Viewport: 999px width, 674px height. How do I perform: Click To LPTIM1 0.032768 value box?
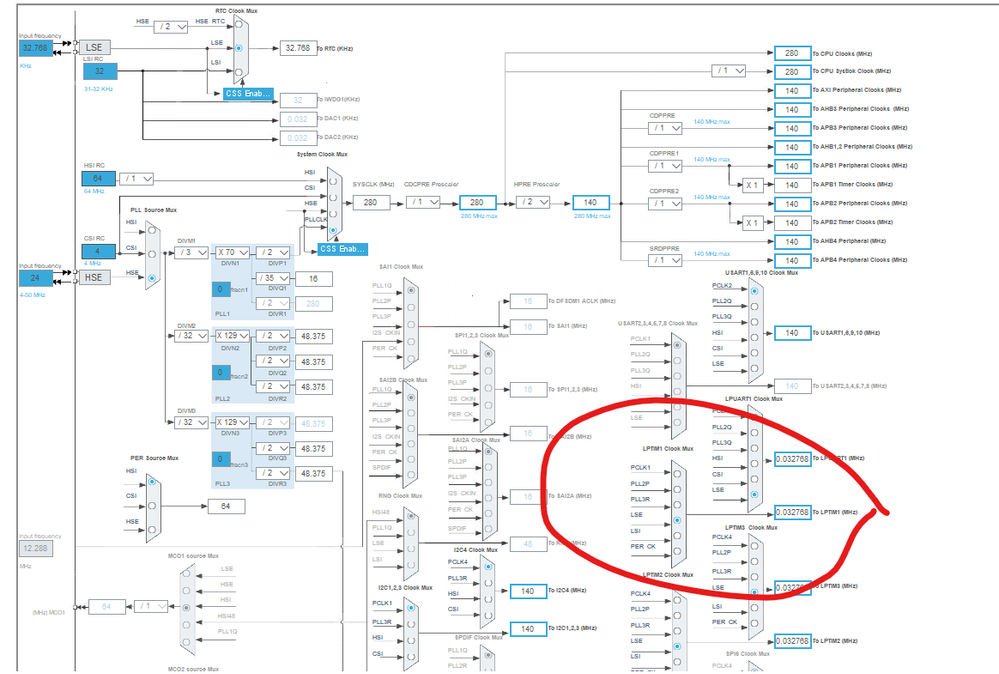coord(793,512)
